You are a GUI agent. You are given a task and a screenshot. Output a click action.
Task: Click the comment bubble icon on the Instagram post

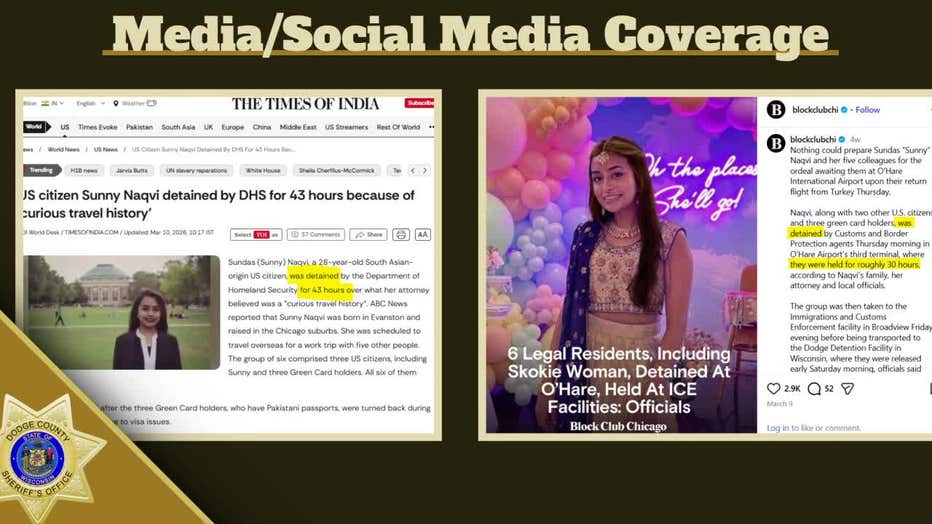(x=813, y=388)
